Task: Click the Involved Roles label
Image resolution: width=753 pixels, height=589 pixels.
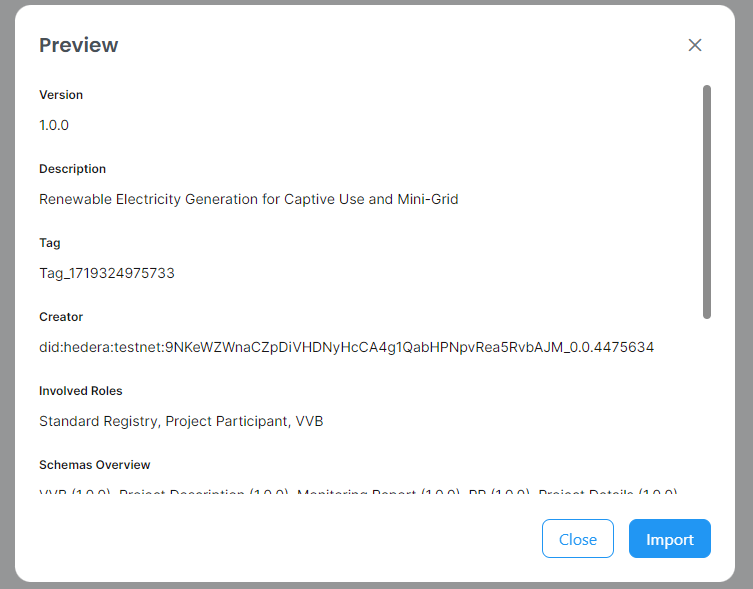Action: click(81, 391)
